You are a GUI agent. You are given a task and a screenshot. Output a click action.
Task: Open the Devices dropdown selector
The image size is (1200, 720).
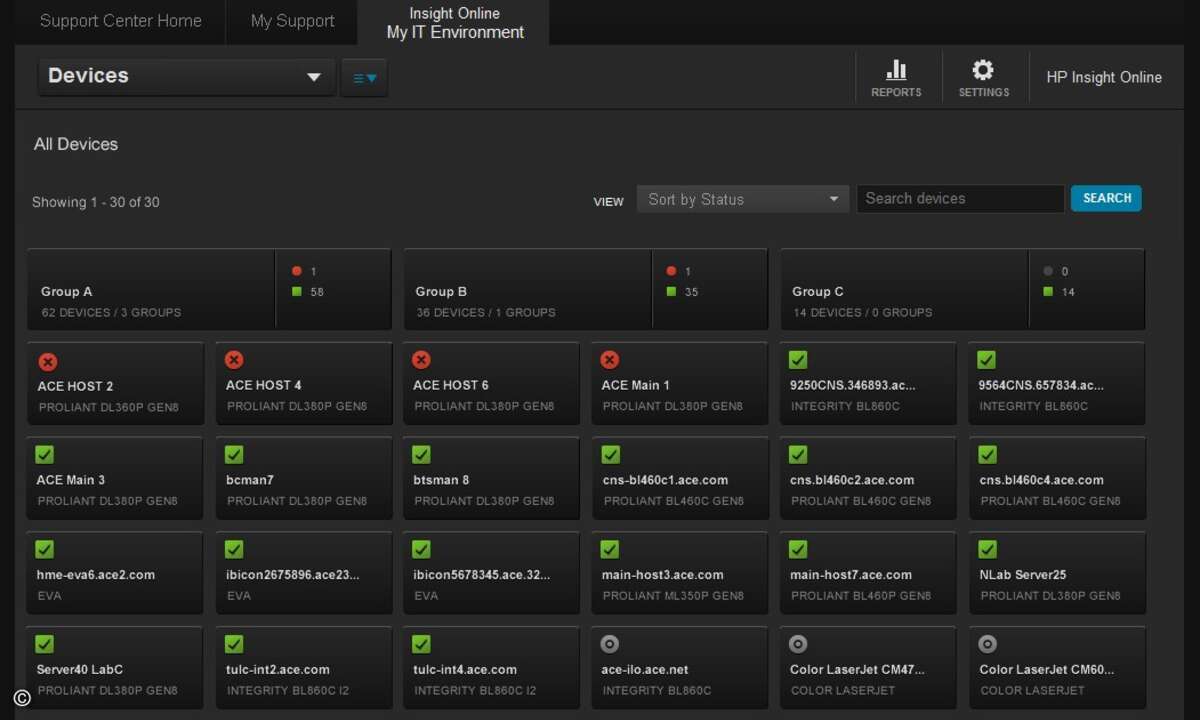point(186,77)
